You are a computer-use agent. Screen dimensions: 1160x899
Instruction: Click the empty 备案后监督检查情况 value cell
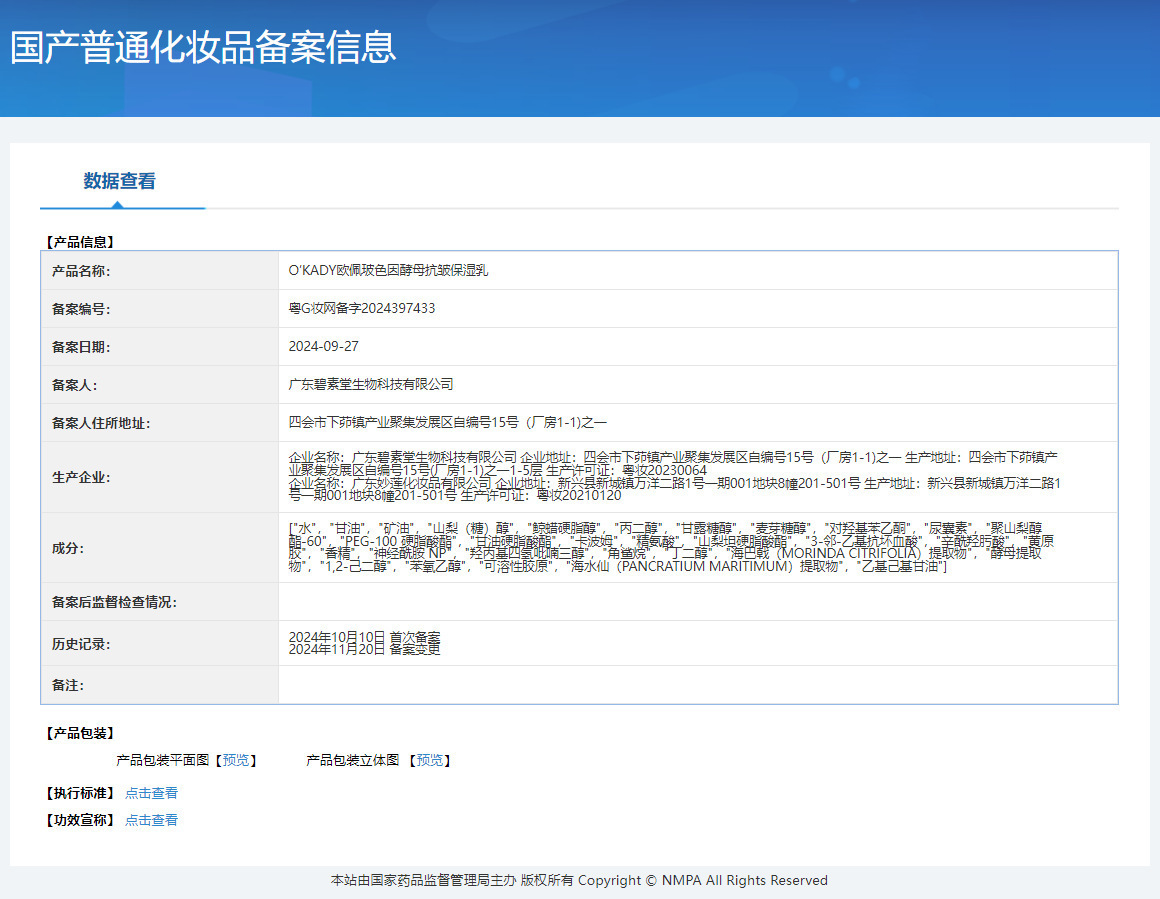pyautogui.click(x=697, y=602)
